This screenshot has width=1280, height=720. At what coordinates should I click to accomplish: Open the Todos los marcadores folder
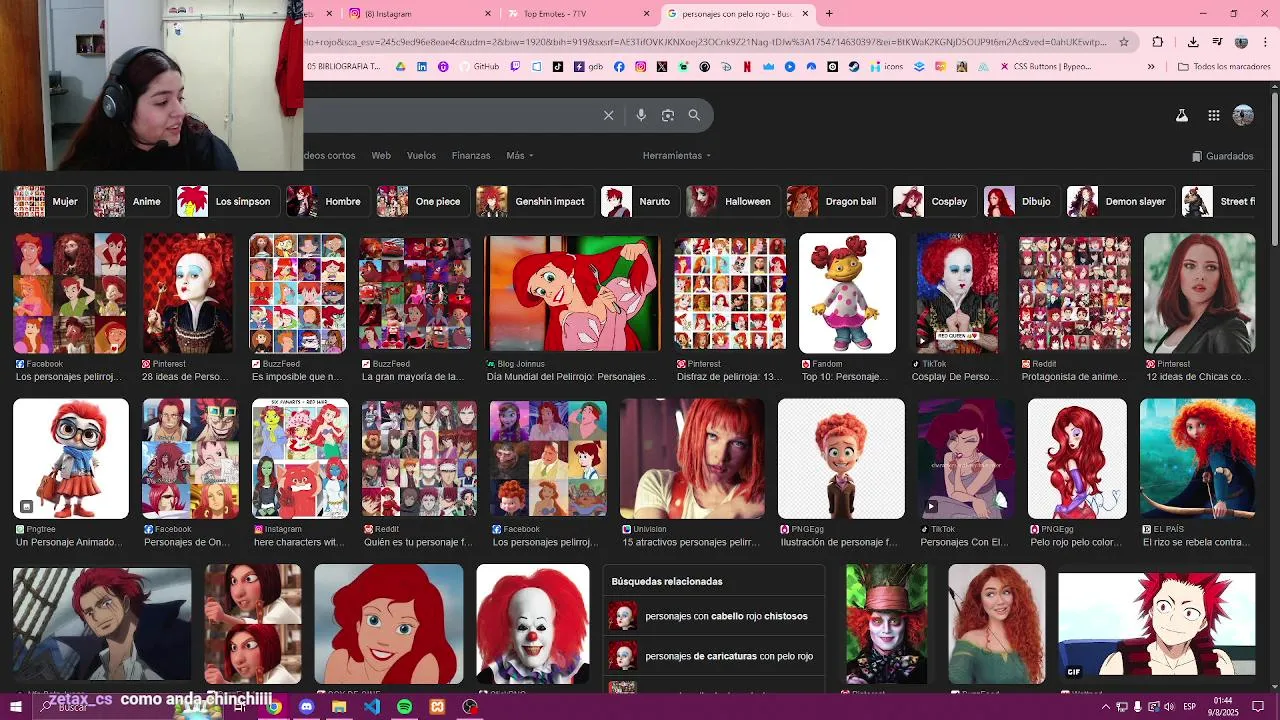point(1224,67)
